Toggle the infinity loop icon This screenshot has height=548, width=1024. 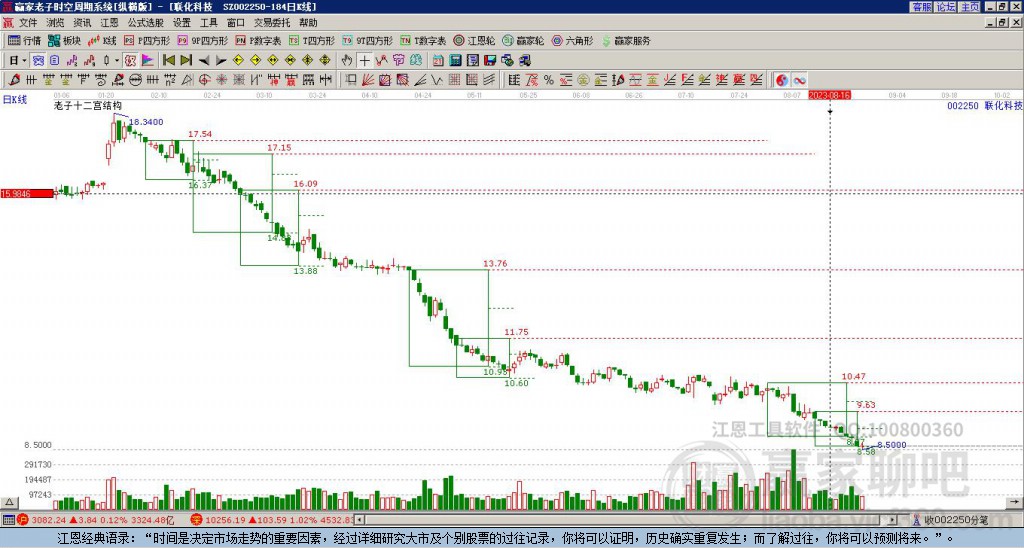click(x=799, y=80)
